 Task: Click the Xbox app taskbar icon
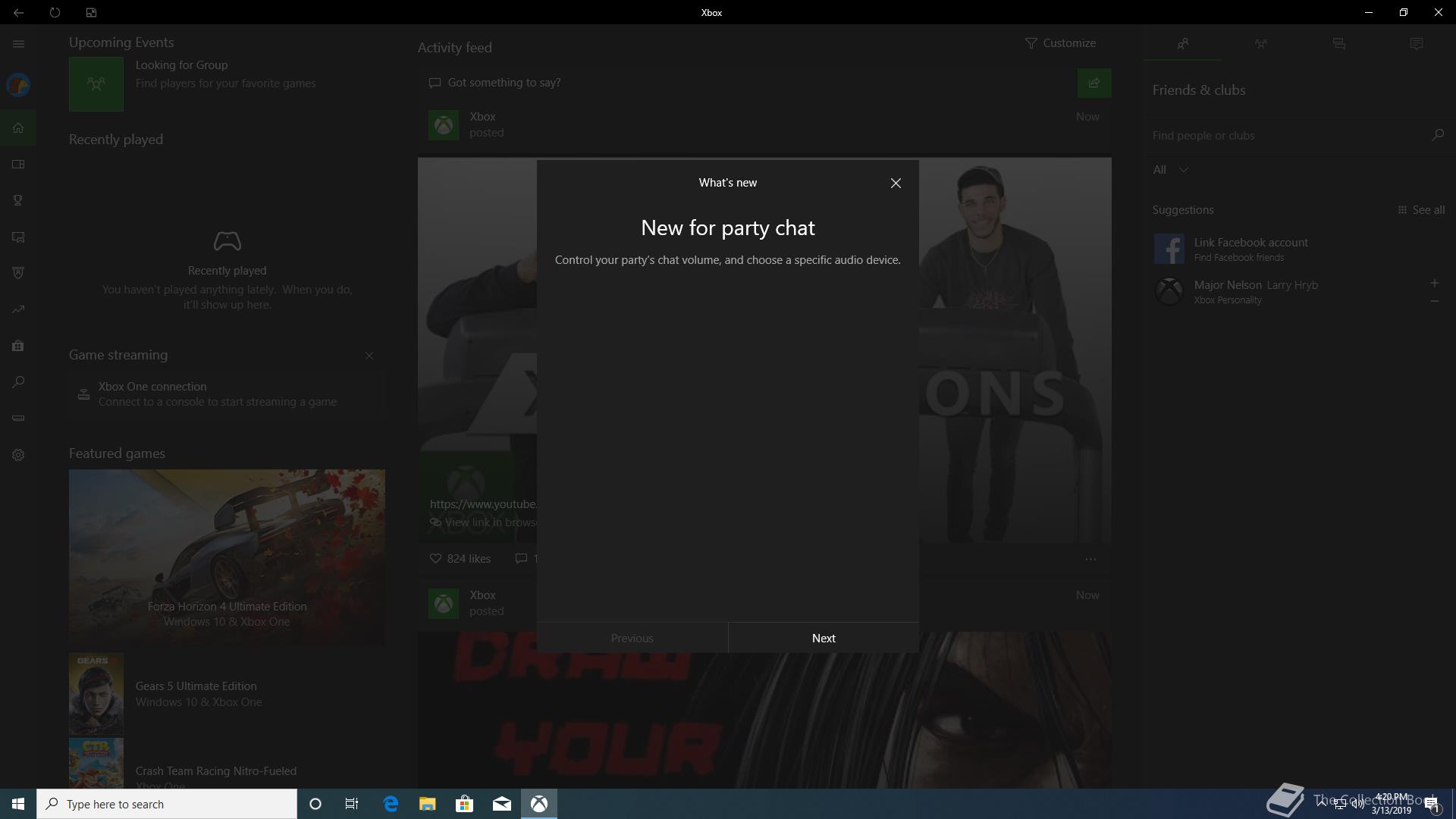pyautogui.click(x=539, y=804)
